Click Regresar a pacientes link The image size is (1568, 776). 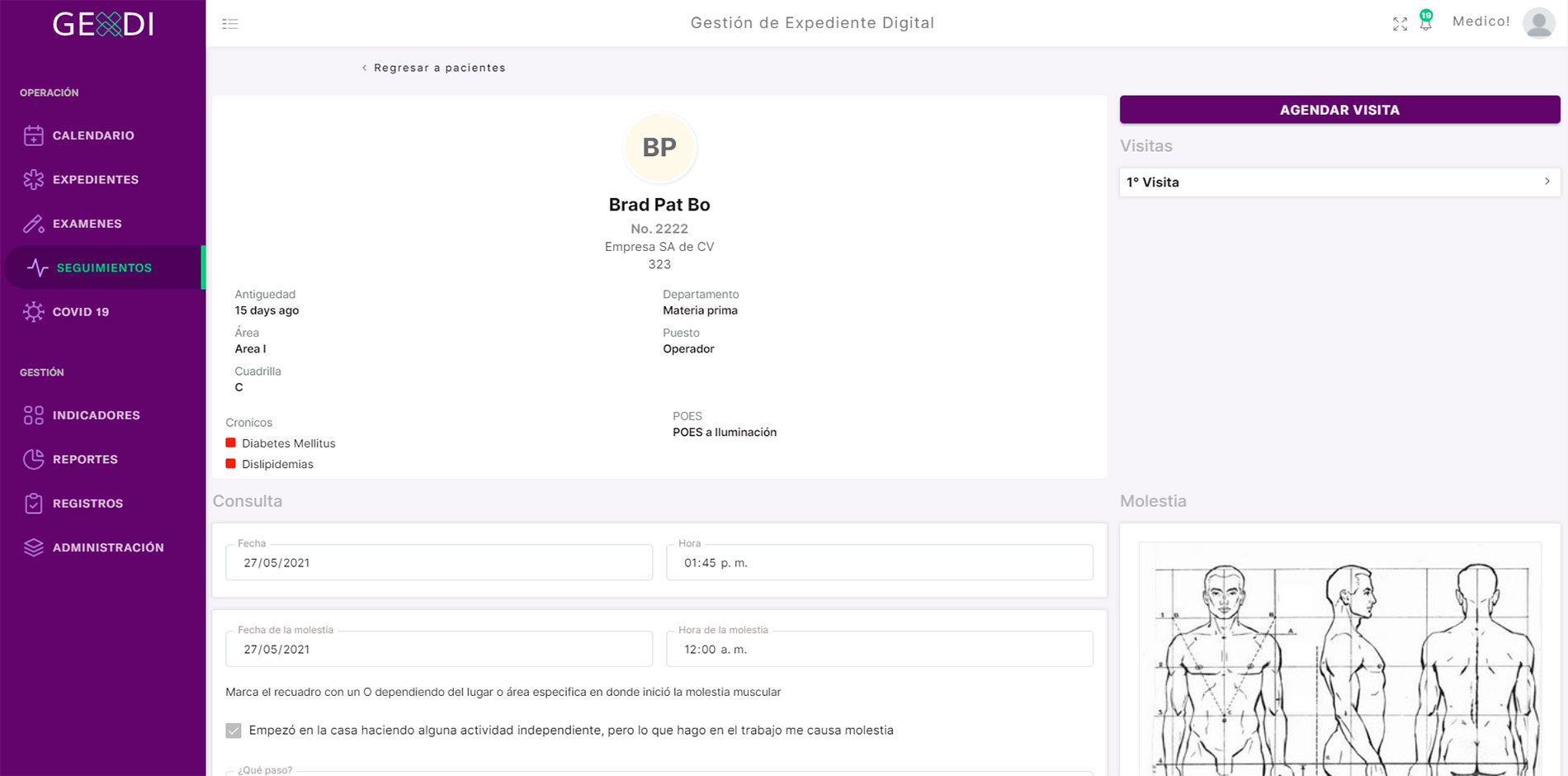(x=434, y=68)
